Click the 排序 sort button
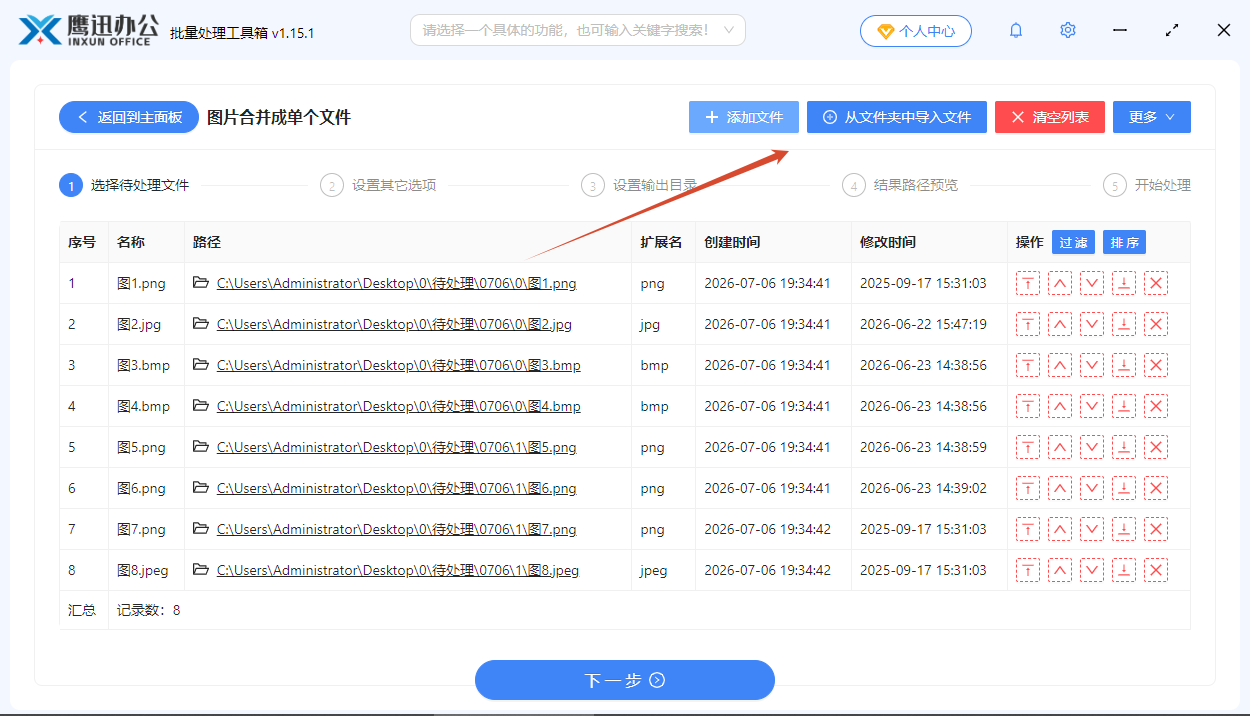 pos(1124,242)
